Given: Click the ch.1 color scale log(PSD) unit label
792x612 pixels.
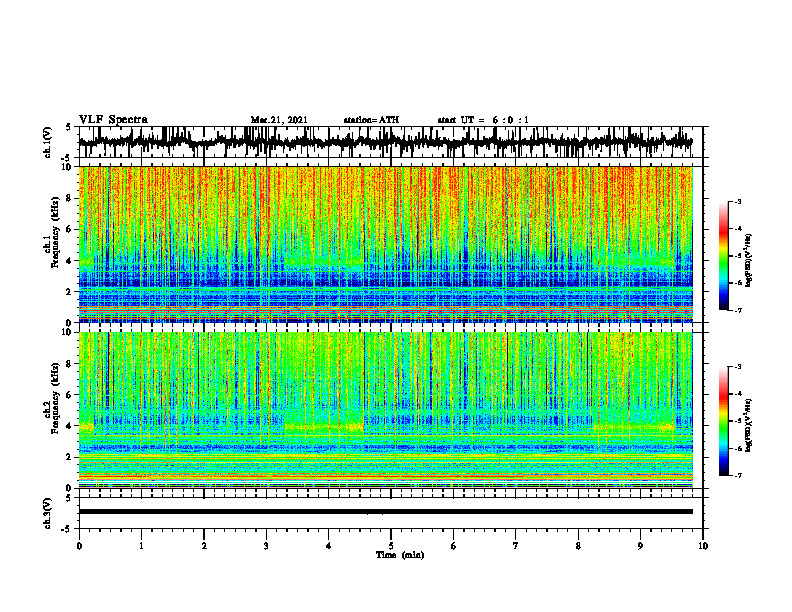Looking at the screenshot, I should point(749,260).
